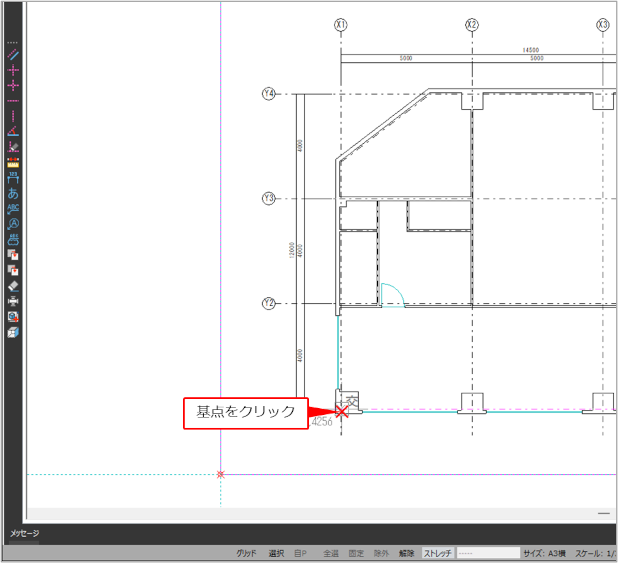Image resolution: width=618 pixels, height=563 pixels.
Task: Toggle グリッド in the status bar
Action: 246,553
